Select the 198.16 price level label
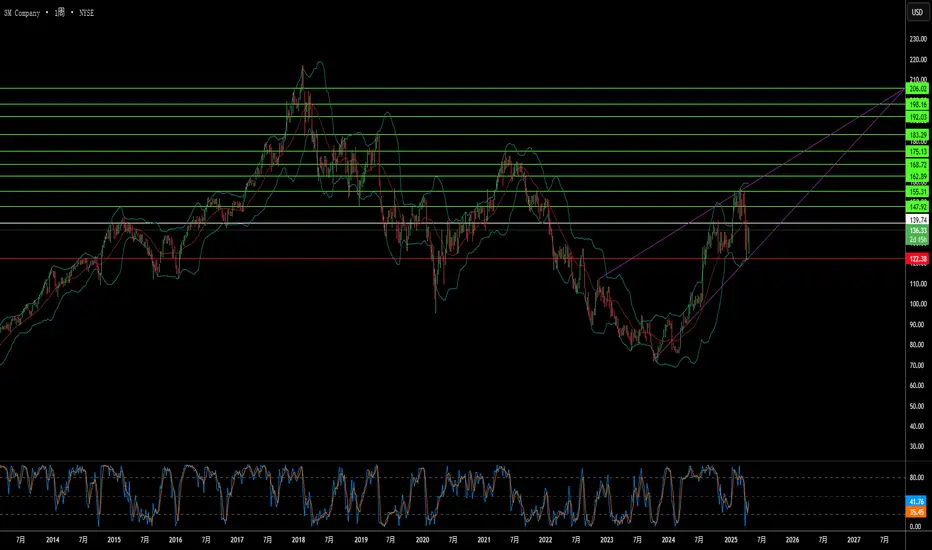Screen dimensions: 932x550 tap(917, 104)
